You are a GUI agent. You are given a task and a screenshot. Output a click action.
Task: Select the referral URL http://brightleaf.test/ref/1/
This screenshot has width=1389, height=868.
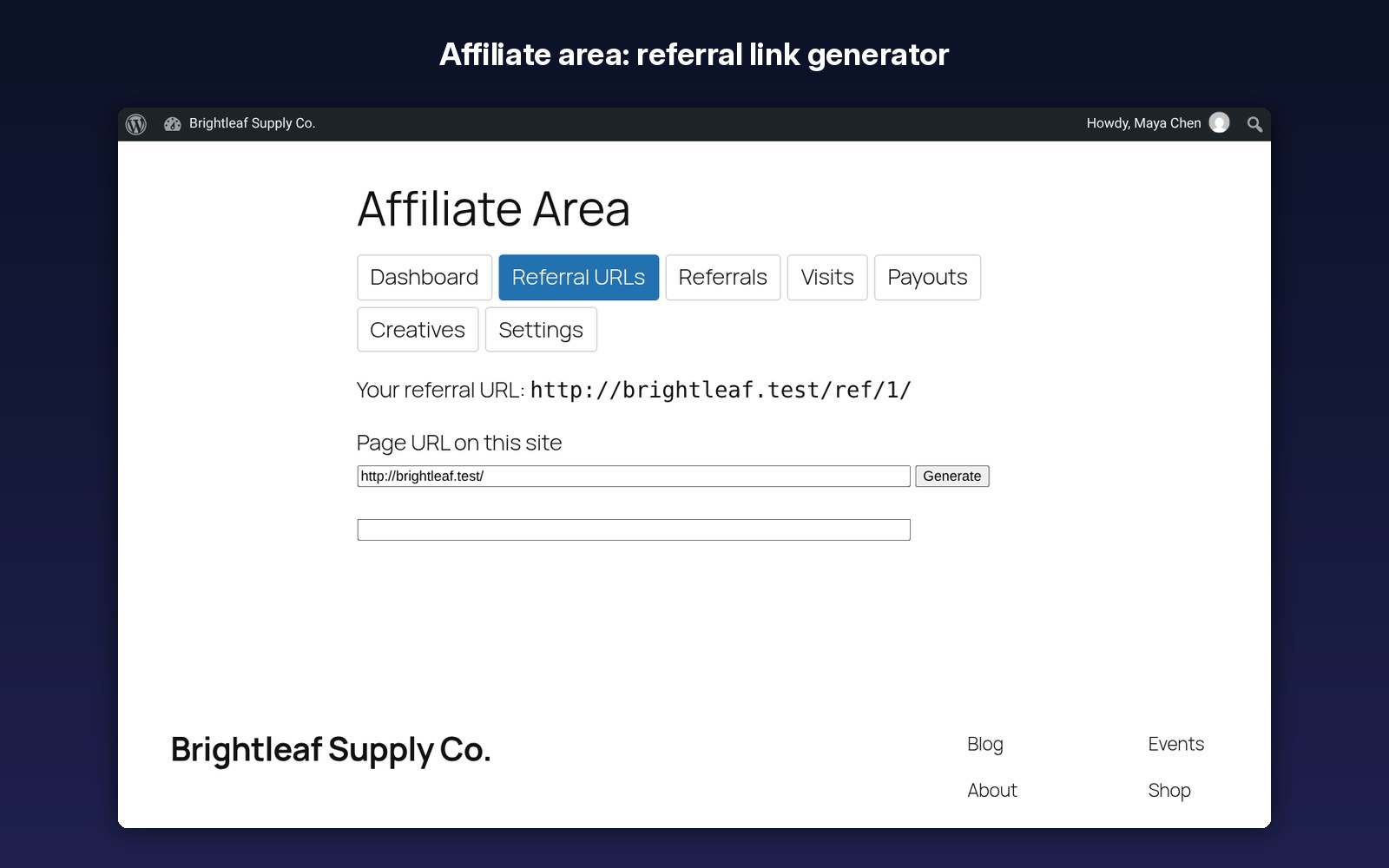coord(721,391)
